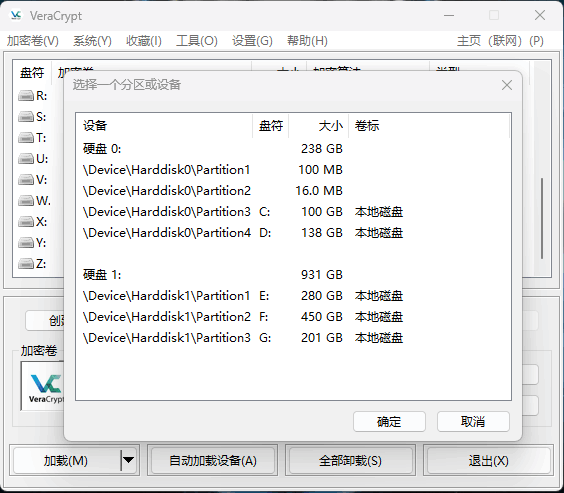The image size is (564, 493).
Task: Select \Device\Harddisk0\Partition3 C: row
Action: 293,212
